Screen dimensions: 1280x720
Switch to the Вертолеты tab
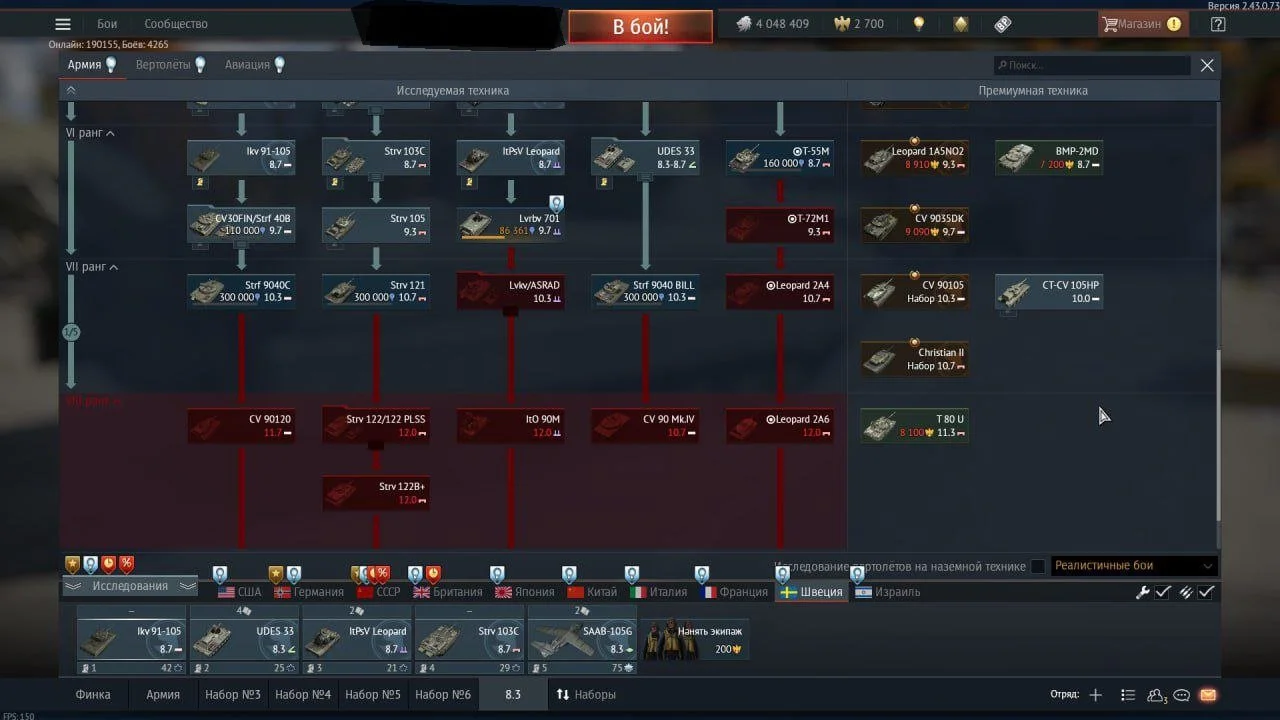[170, 65]
